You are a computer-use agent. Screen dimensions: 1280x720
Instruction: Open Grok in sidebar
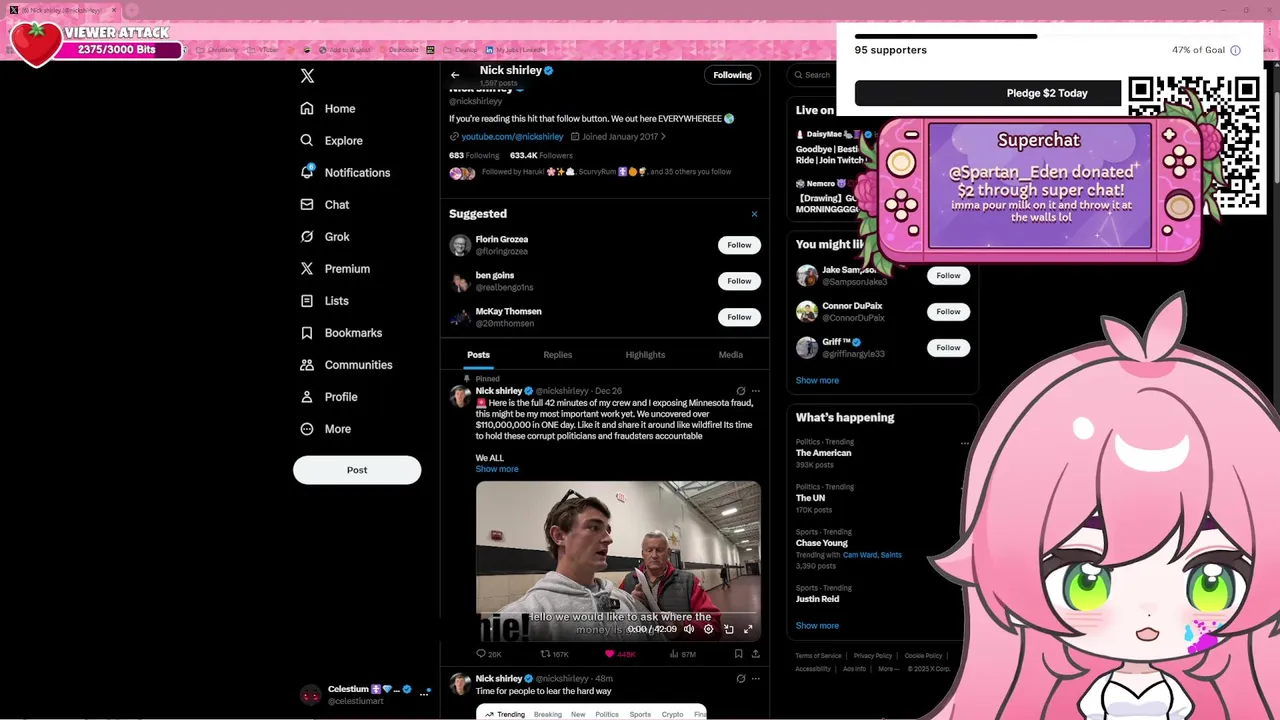pos(325,236)
